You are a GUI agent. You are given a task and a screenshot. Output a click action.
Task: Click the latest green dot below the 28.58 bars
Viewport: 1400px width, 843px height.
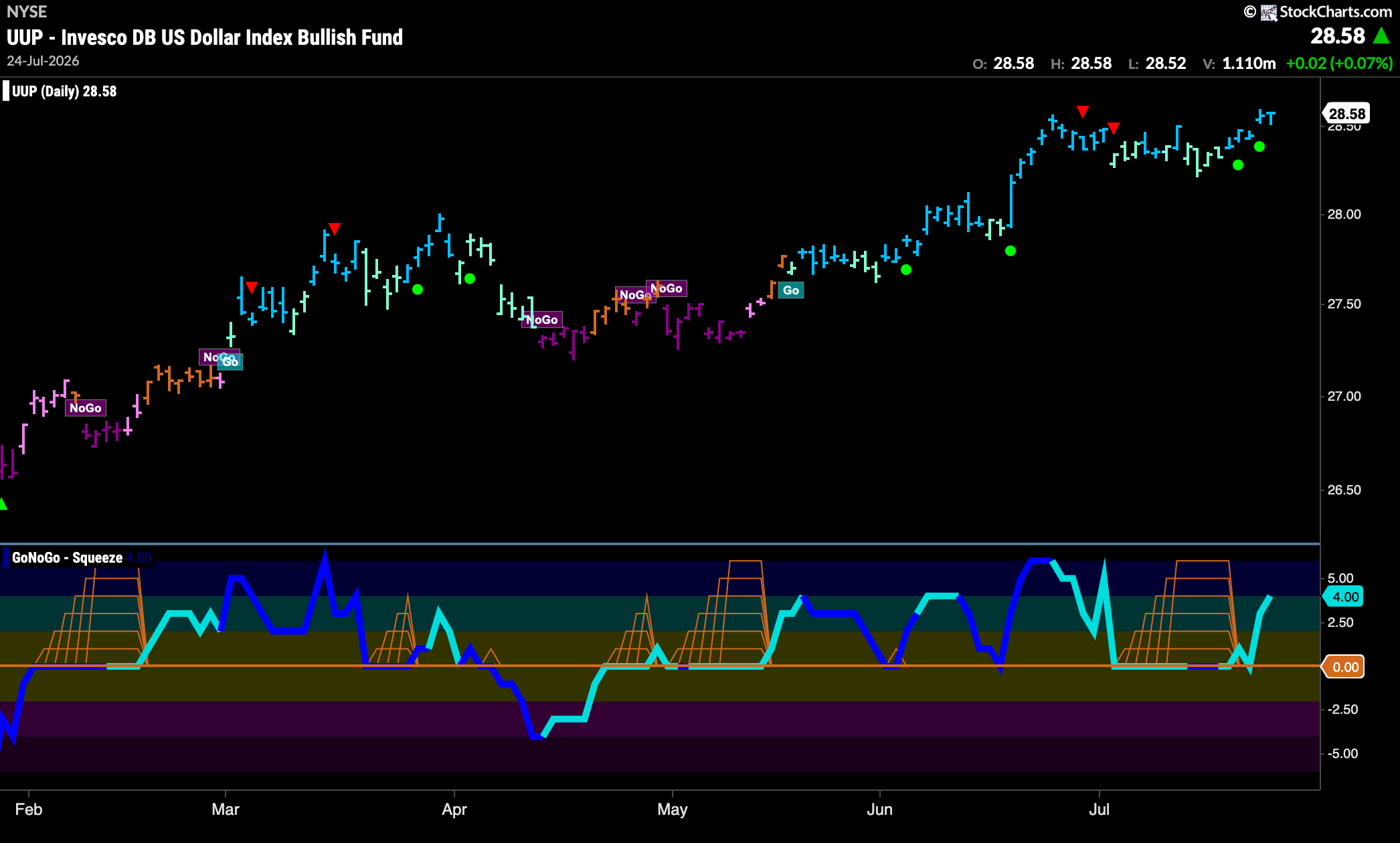(1259, 147)
